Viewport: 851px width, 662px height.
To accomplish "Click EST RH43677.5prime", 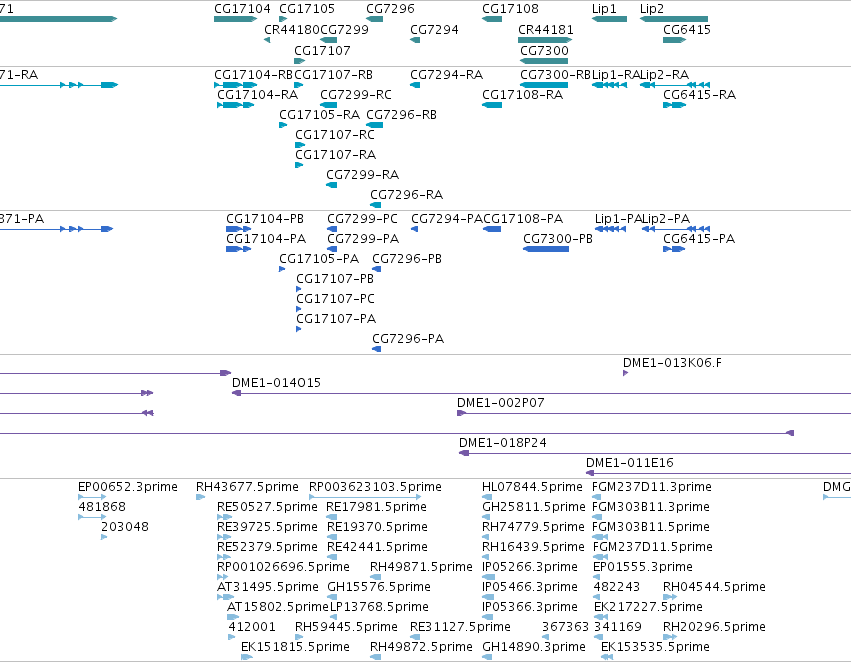I will pyautogui.click(x=200, y=497).
